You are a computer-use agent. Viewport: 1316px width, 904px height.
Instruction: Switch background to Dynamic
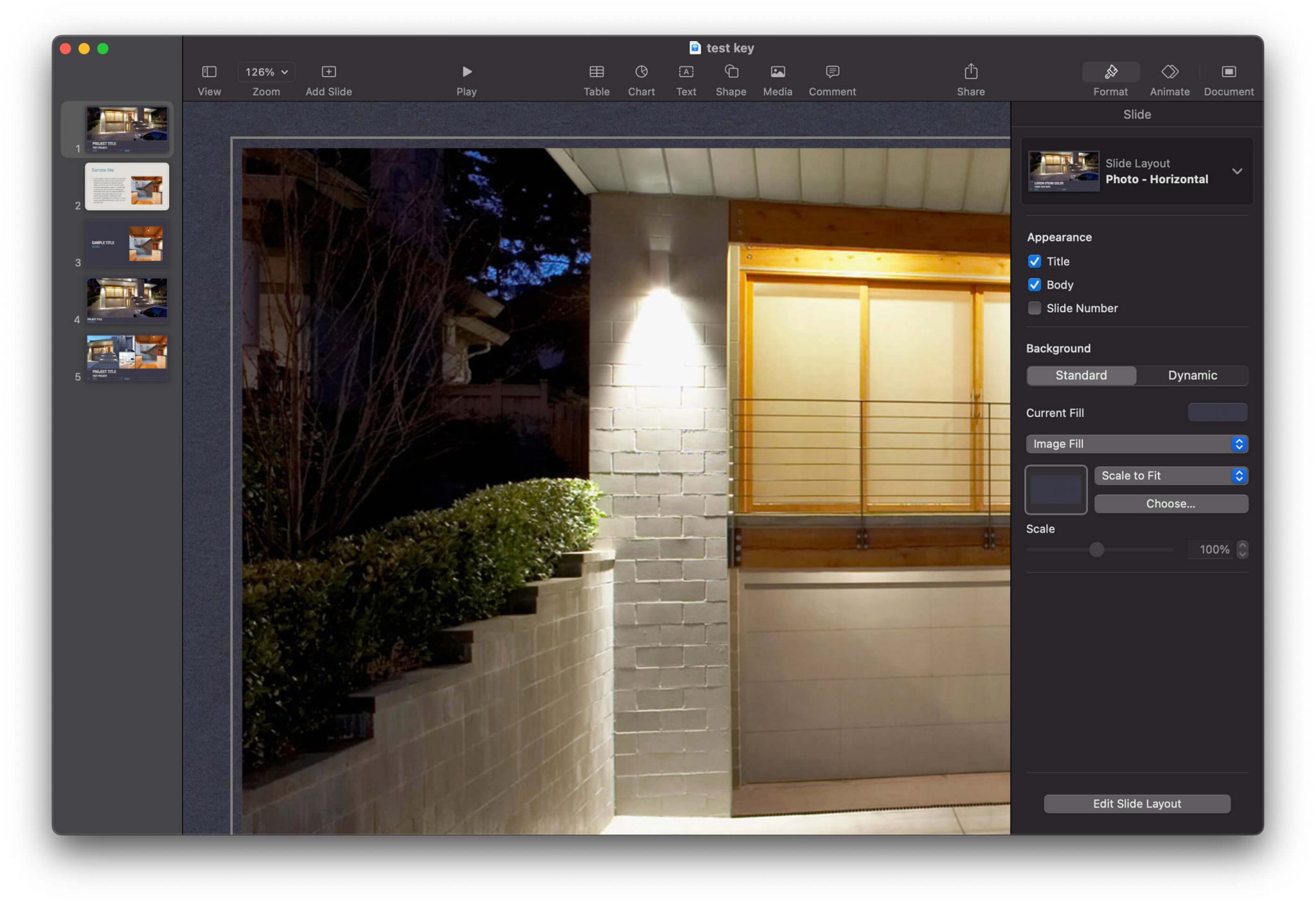pyautogui.click(x=1191, y=375)
